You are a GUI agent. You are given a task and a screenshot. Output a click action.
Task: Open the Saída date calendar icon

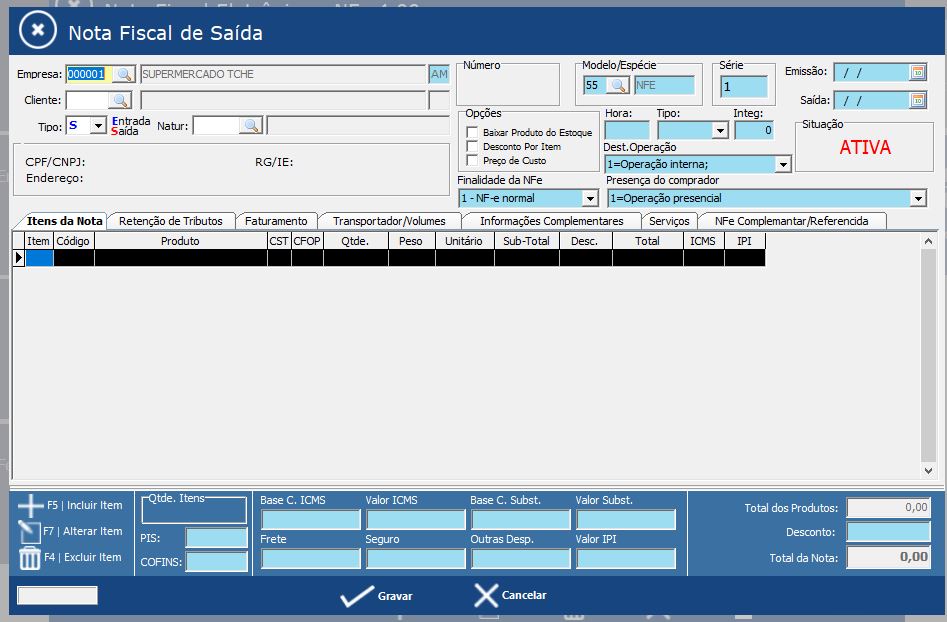[917, 100]
